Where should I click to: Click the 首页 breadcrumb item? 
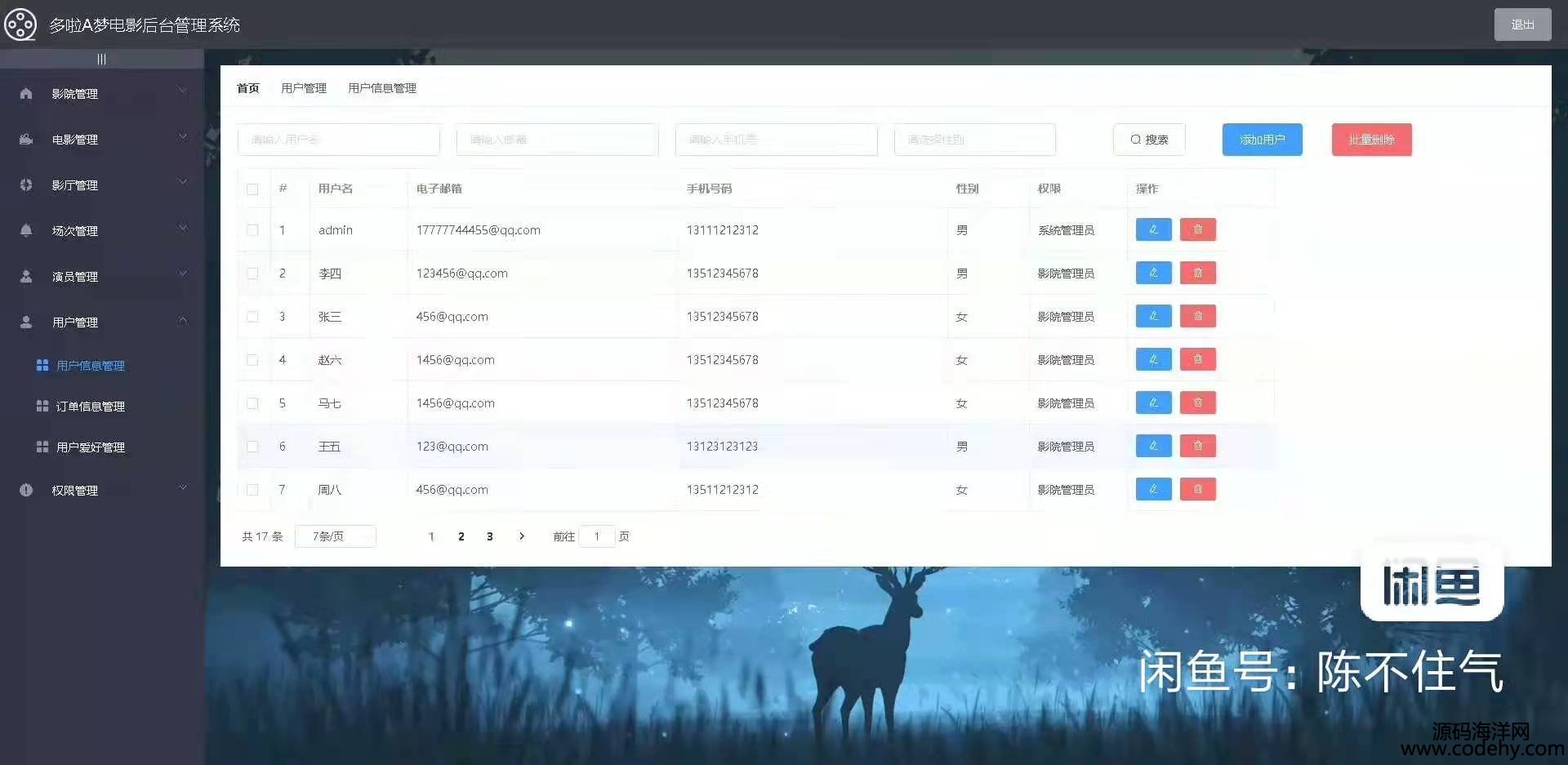coord(247,88)
